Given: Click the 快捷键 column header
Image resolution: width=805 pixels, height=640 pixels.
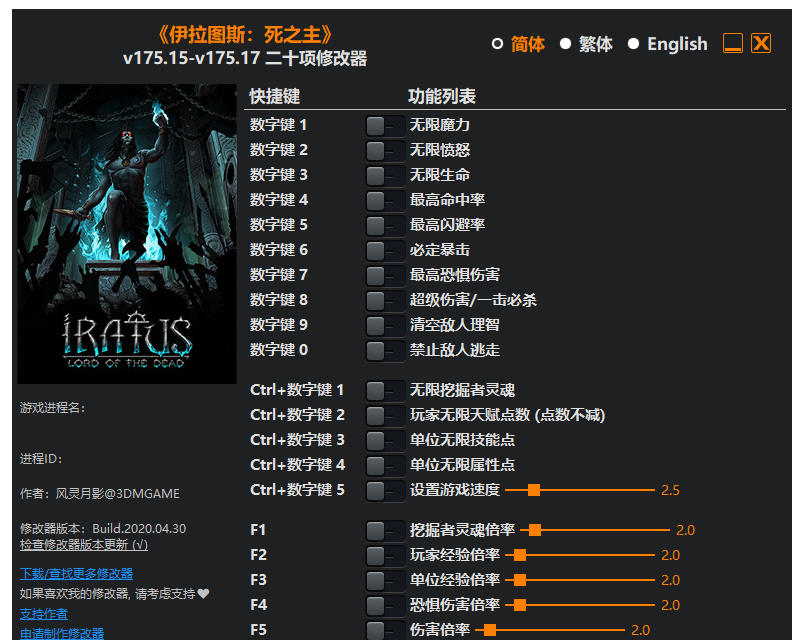Looking at the screenshot, I should tap(275, 96).
